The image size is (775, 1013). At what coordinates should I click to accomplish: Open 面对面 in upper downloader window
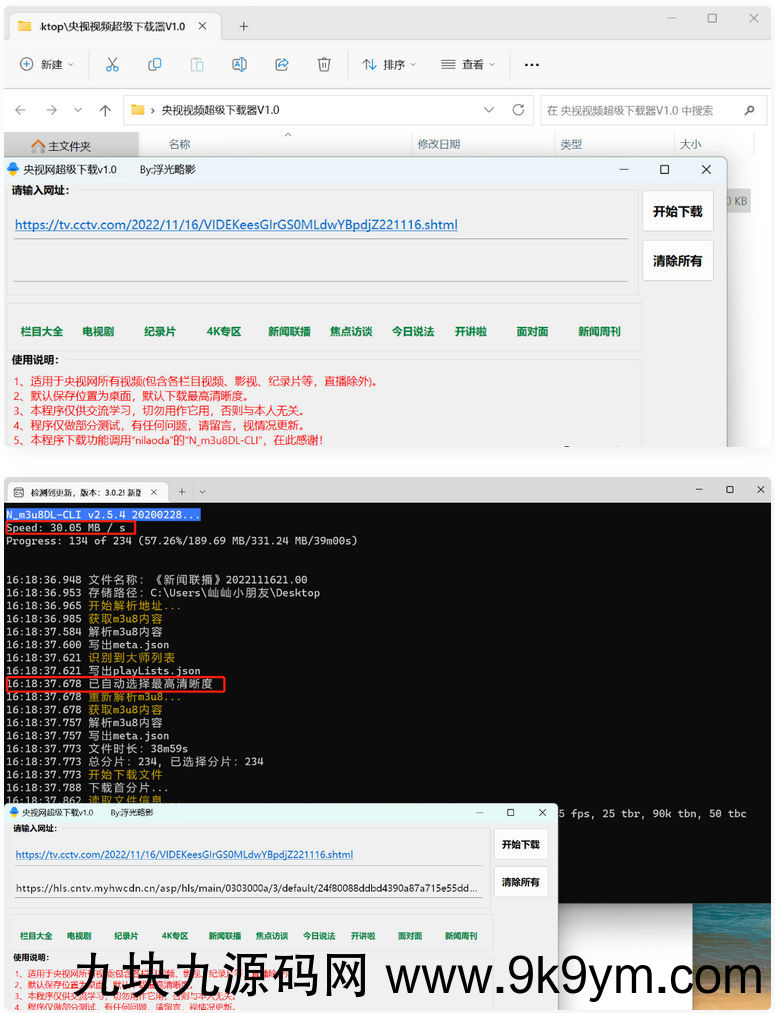532,331
